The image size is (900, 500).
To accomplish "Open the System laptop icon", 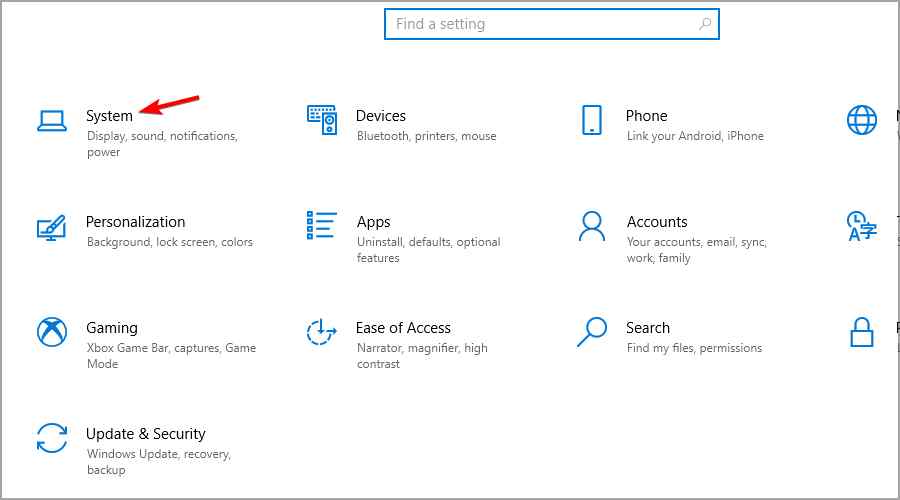I will coord(52,121).
